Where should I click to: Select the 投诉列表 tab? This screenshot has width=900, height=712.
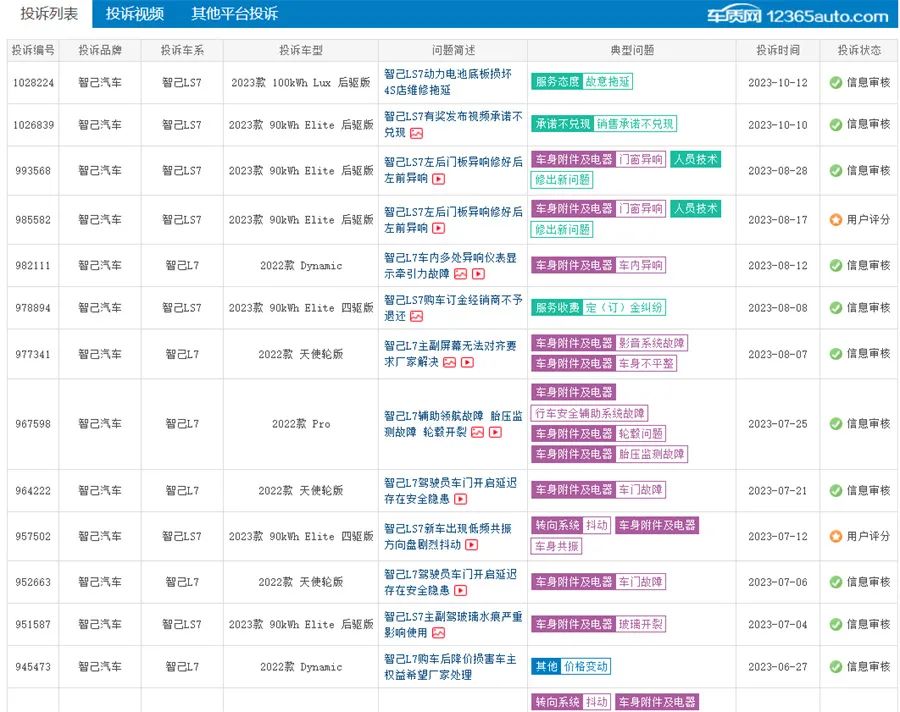coord(49,14)
